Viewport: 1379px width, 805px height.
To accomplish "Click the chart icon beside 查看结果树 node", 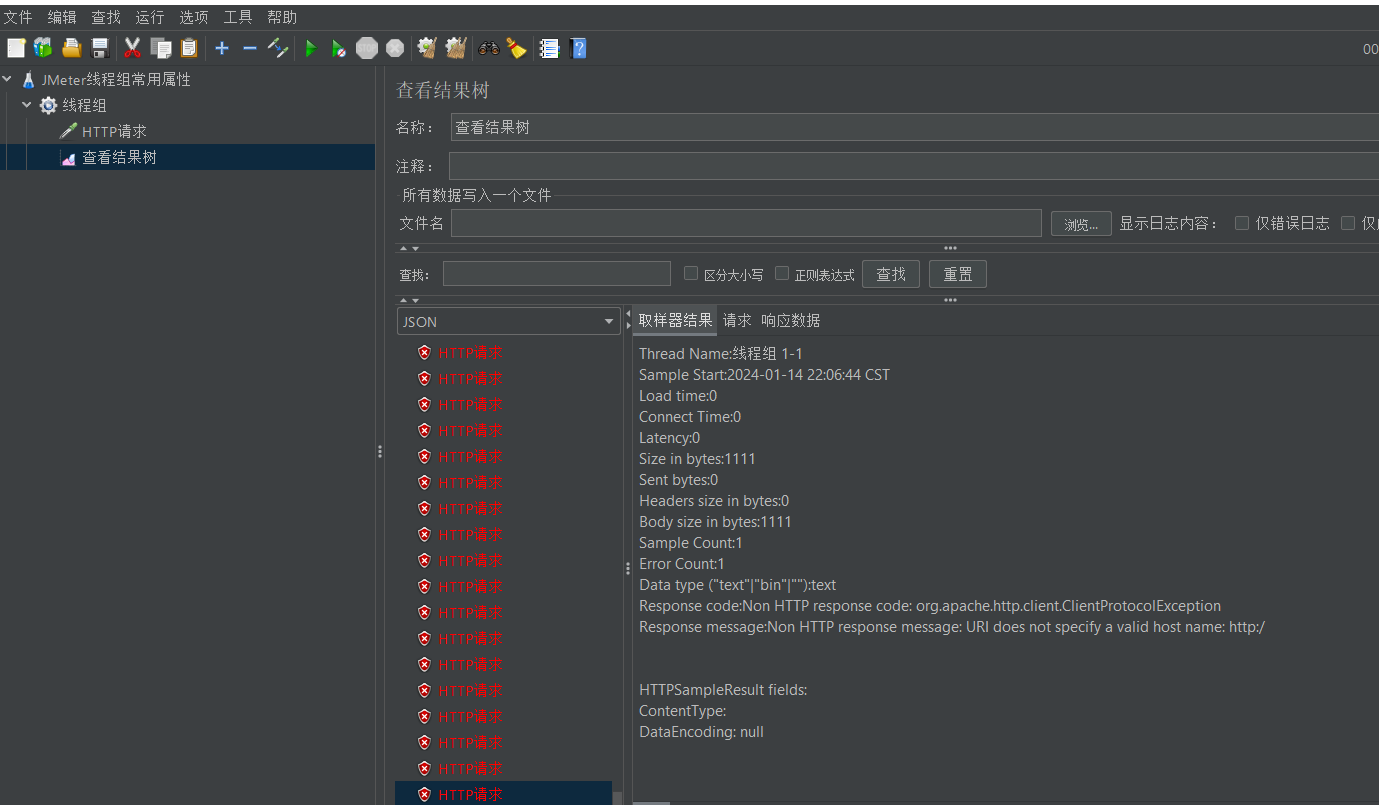I will pos(68,158).
